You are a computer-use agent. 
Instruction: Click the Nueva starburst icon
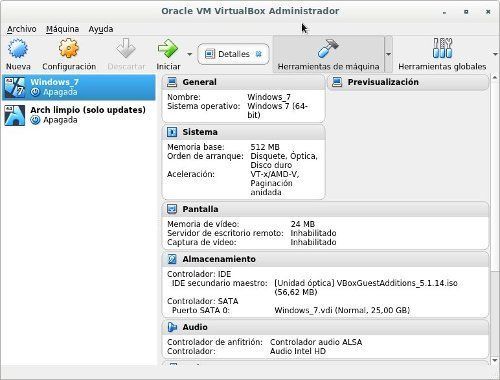(x=18, y=48)
